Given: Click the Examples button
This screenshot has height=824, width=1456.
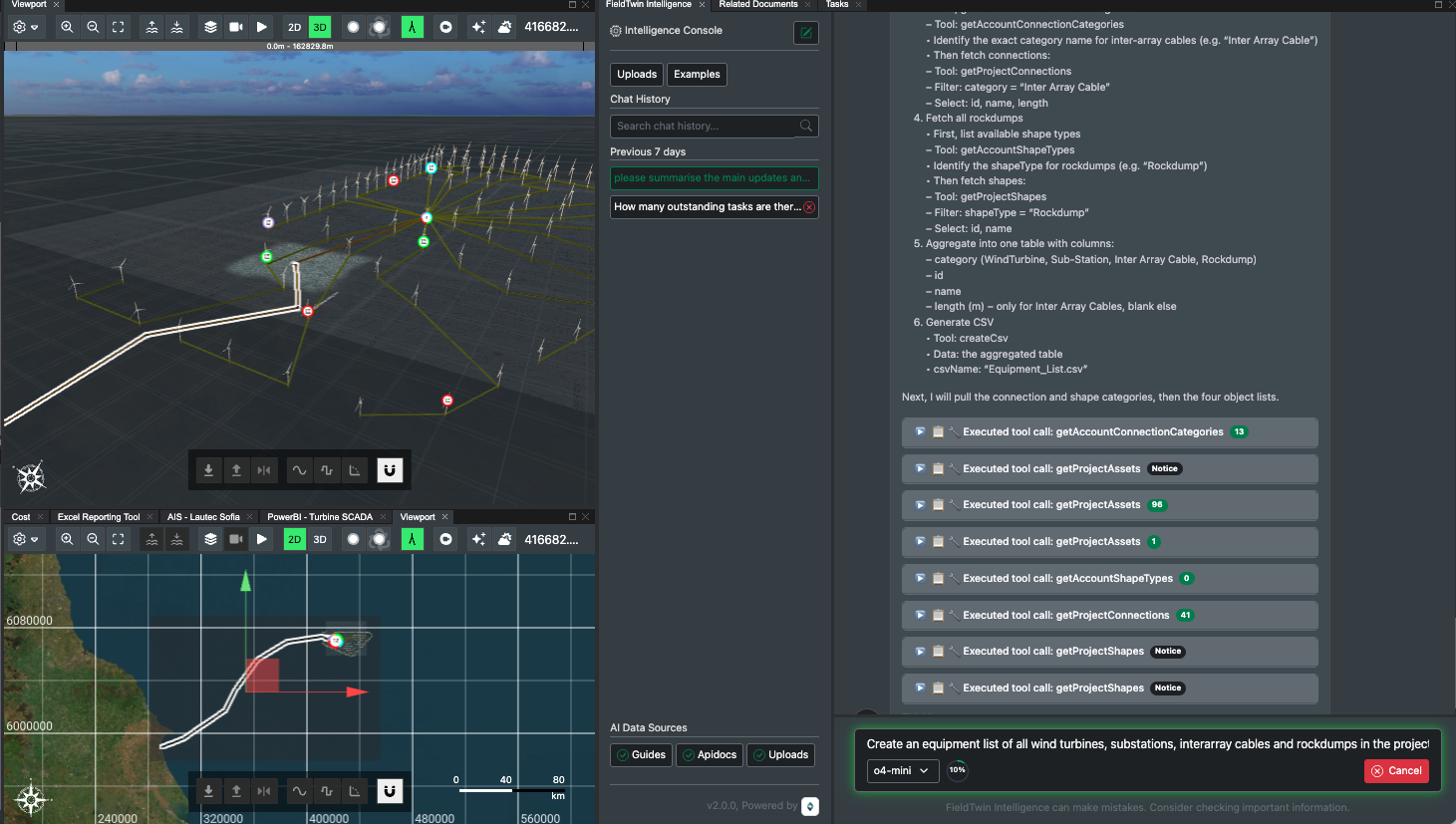Looking at the screenshot, I should pos(697,75).
